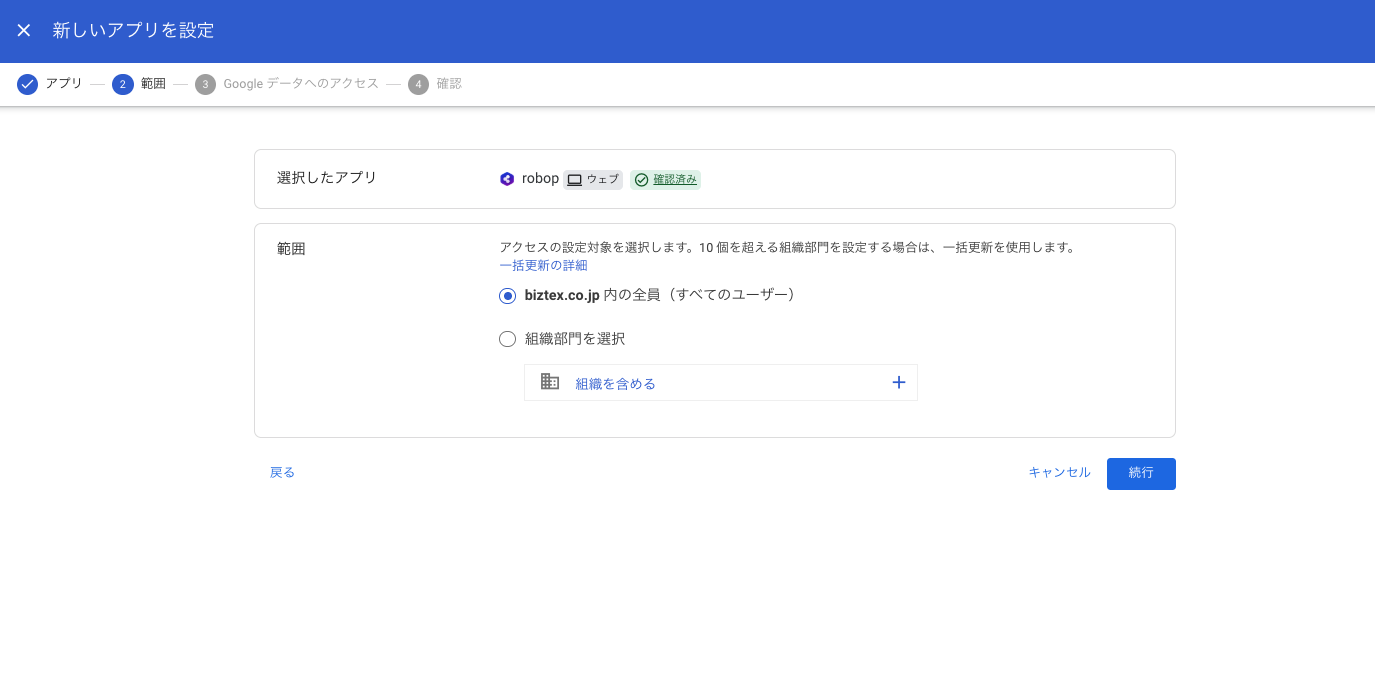
Task: Click 組織を含める field
Action: point(720,383)
